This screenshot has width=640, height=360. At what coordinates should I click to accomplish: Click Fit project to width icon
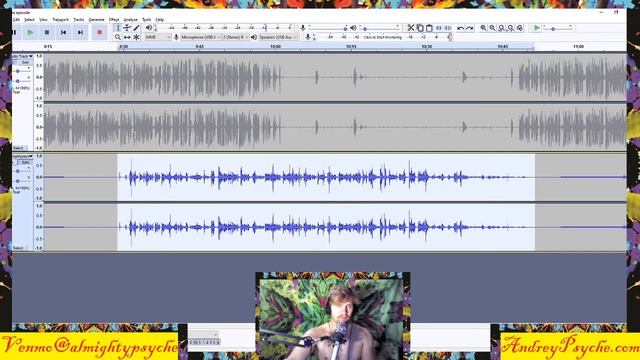tap(511, 28)
